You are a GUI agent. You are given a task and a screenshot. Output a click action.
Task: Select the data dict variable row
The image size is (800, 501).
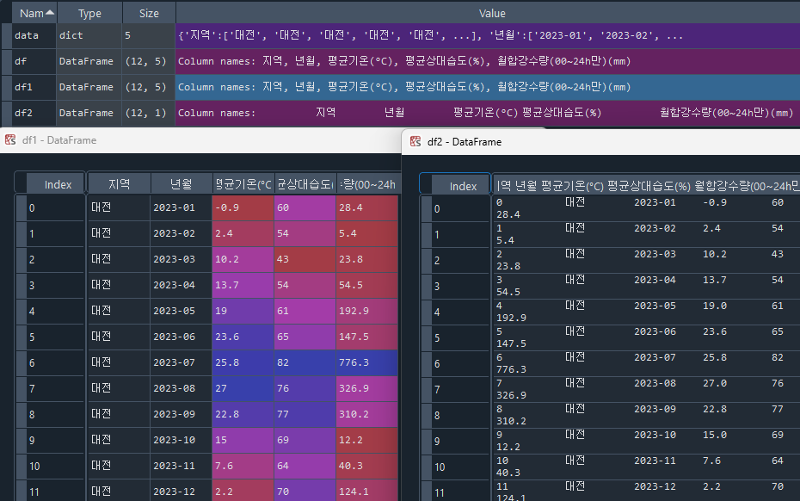pyautogui.click(x=401, y=36)
